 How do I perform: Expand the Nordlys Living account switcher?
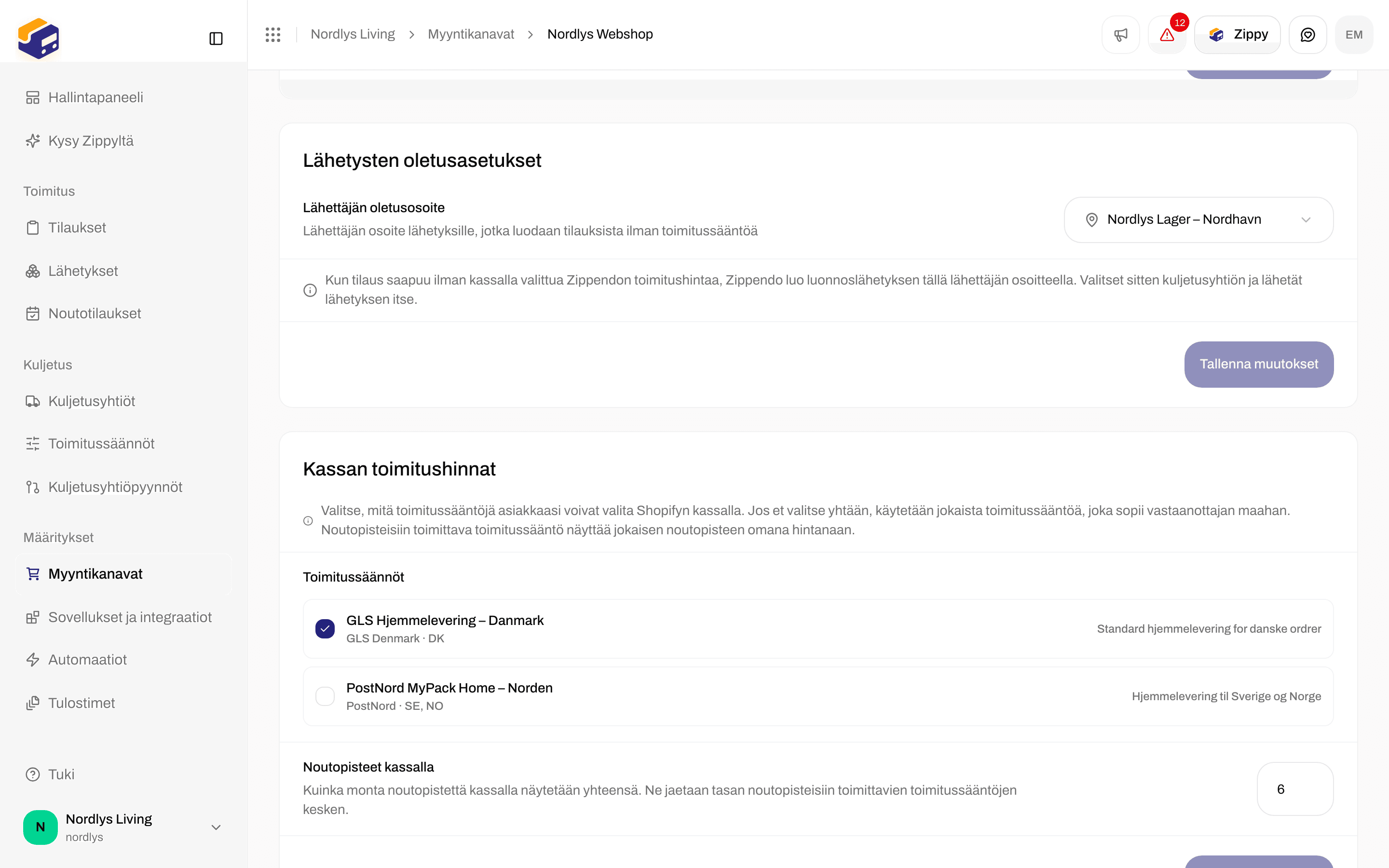(x=123, y=827)
